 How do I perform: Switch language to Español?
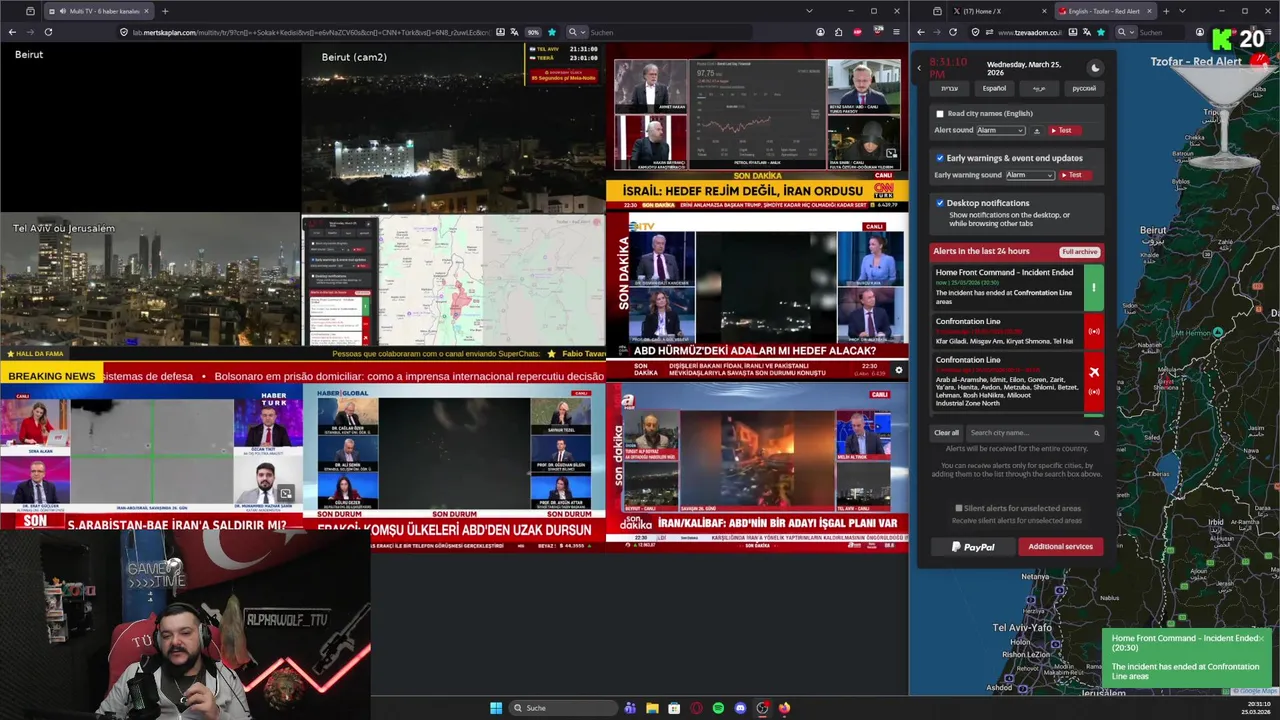pos(994,88)
